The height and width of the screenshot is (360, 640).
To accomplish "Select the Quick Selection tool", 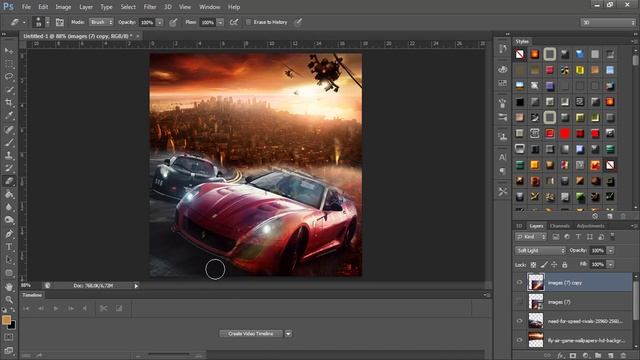I will pos(9,89).
